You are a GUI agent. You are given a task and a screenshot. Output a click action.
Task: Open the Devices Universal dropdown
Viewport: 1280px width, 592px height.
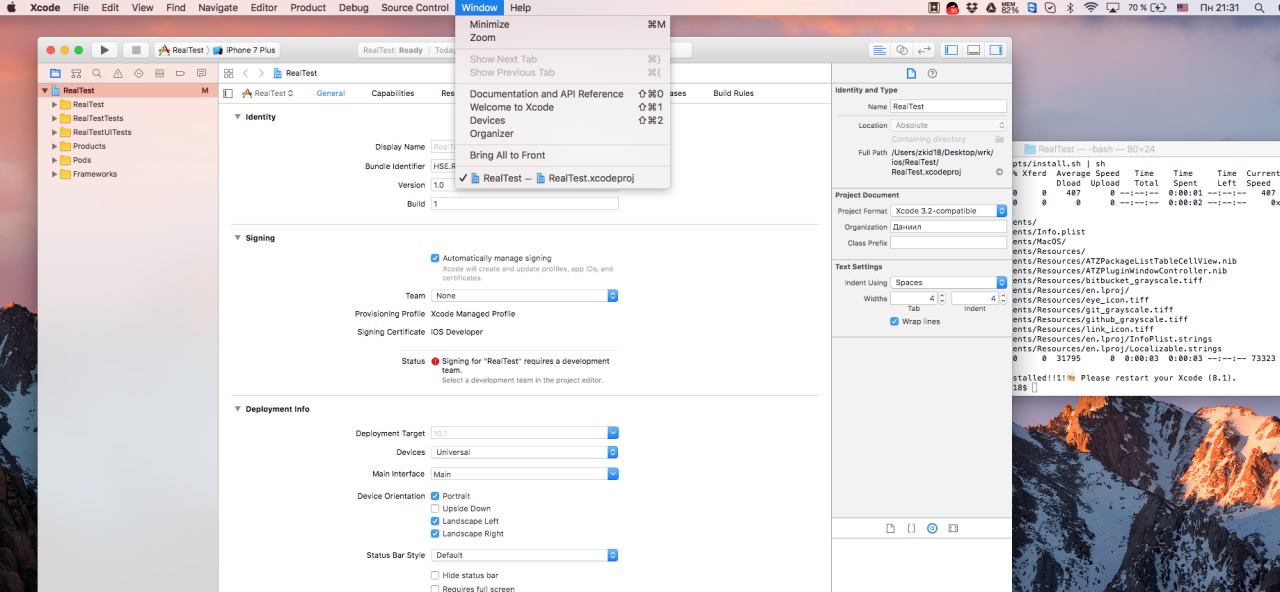pyautogui.click(x=524, y=452)
